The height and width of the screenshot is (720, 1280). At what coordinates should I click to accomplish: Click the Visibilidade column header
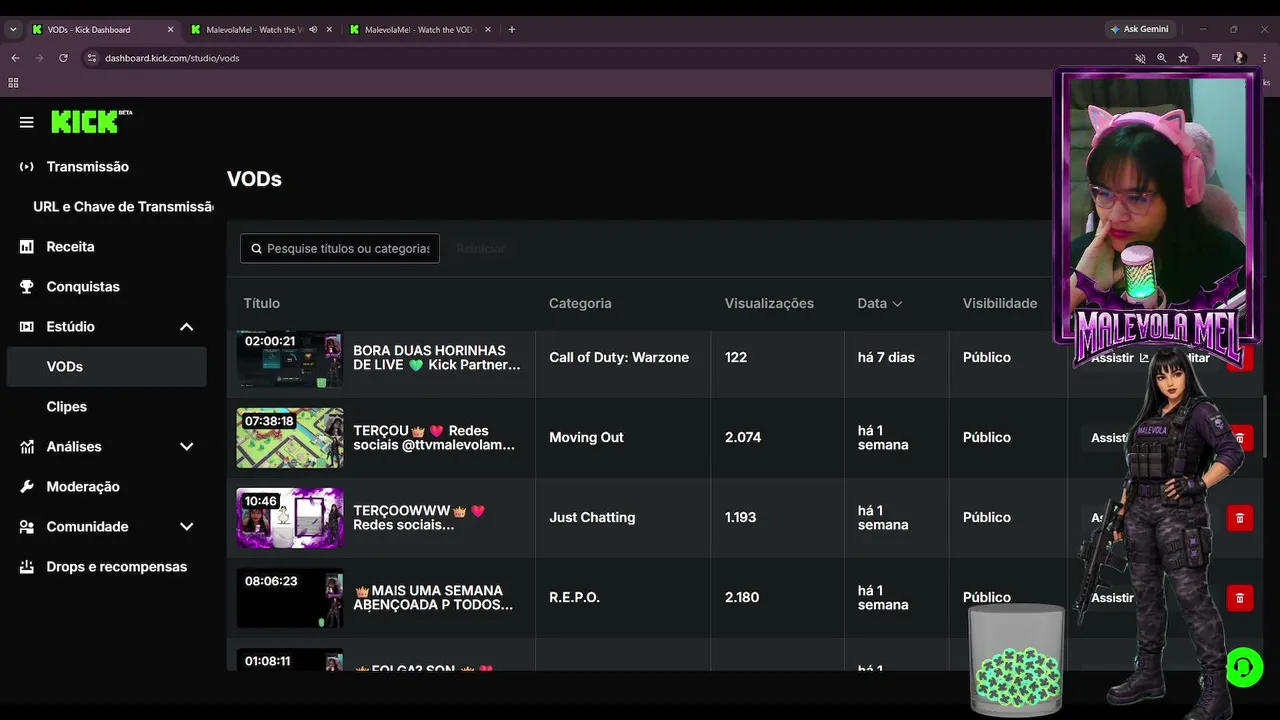tap(1000, 304)
